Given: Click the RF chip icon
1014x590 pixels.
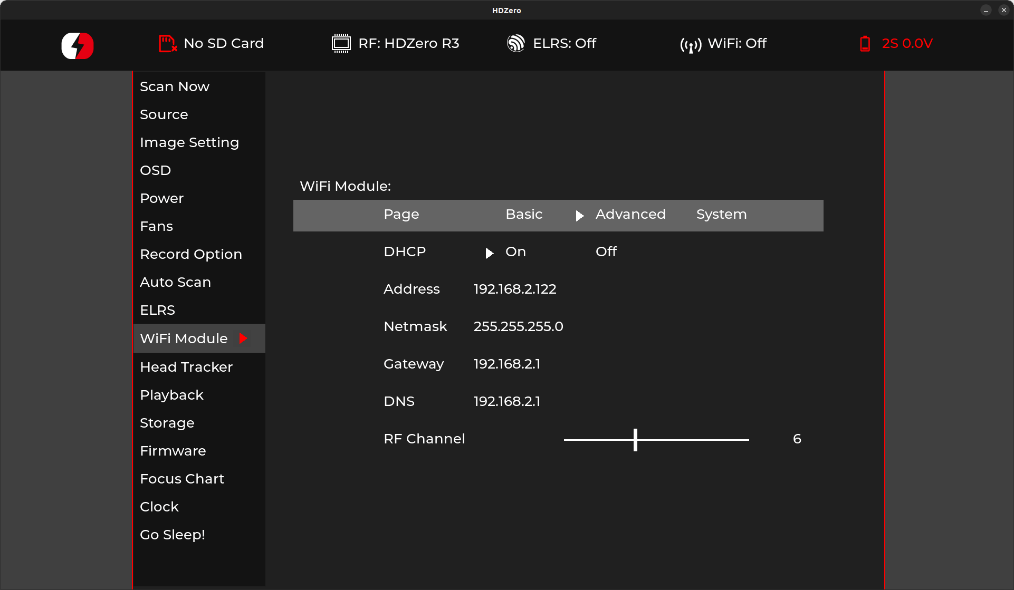Looking at the screenshot, I should tap(342, 44).
